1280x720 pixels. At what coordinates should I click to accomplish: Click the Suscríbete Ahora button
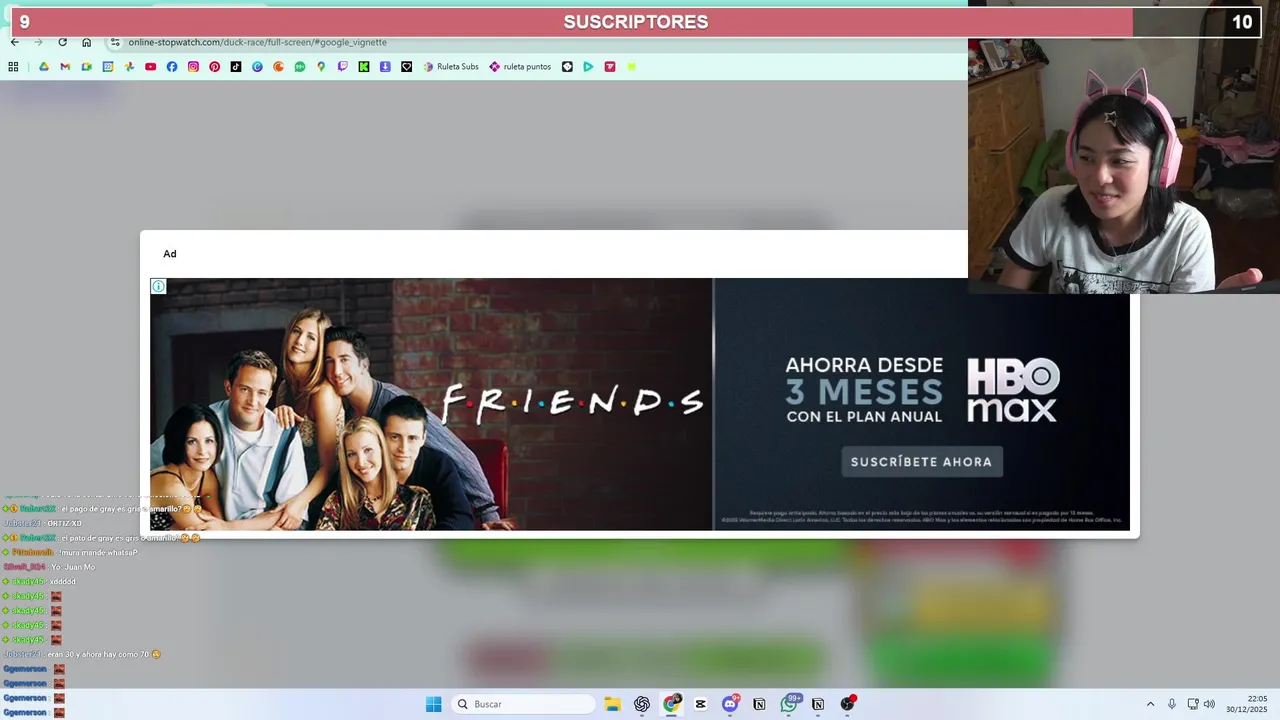(921, 461)
